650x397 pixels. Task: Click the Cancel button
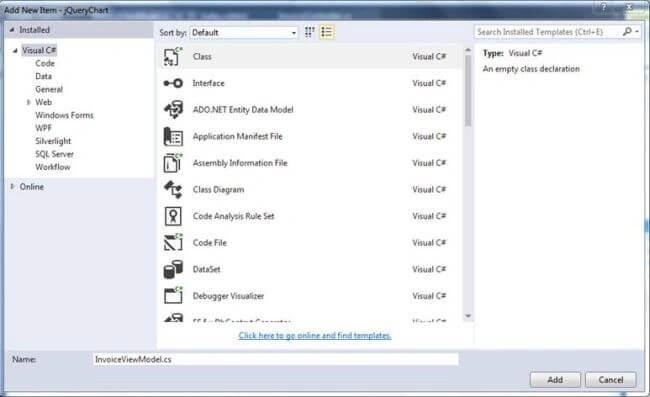[611, 380]
